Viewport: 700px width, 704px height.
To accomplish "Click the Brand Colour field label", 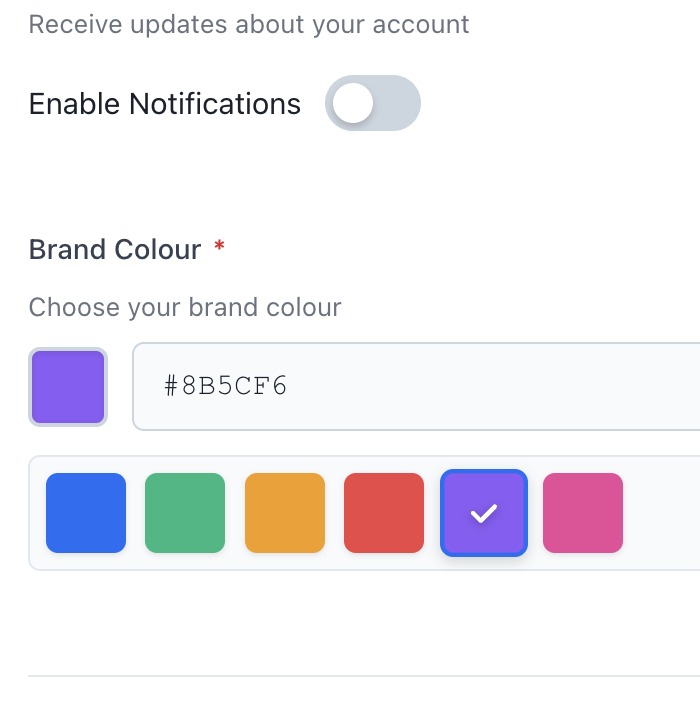I will pos(115,249).
